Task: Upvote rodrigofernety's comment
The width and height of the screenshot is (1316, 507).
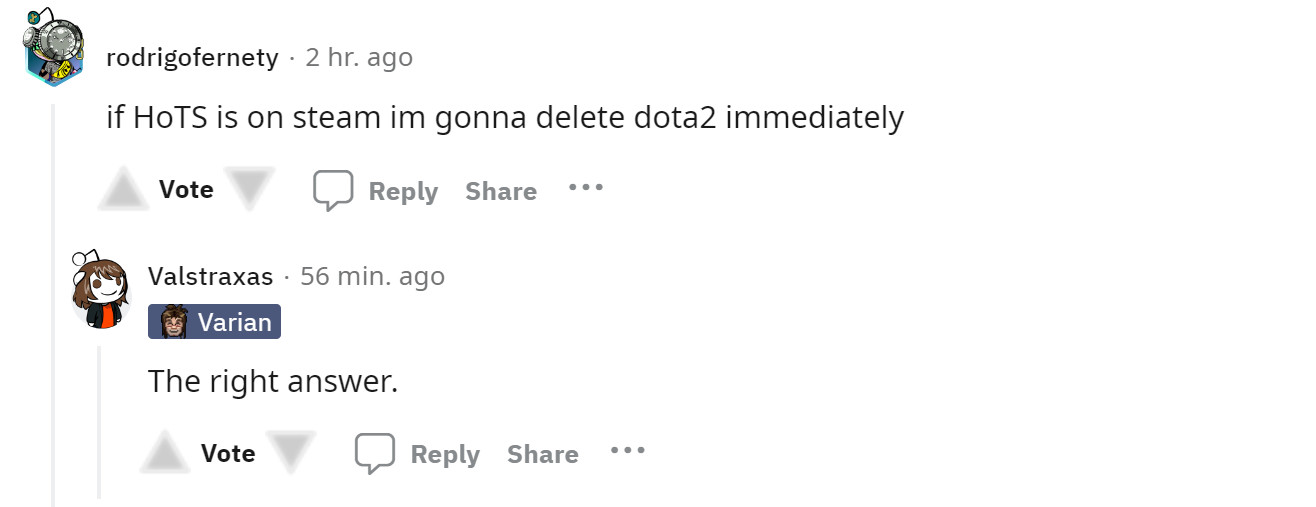Action: (123, 189)
